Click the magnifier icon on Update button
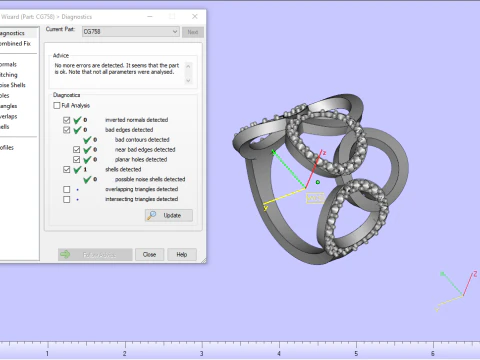 pos(152,215)
